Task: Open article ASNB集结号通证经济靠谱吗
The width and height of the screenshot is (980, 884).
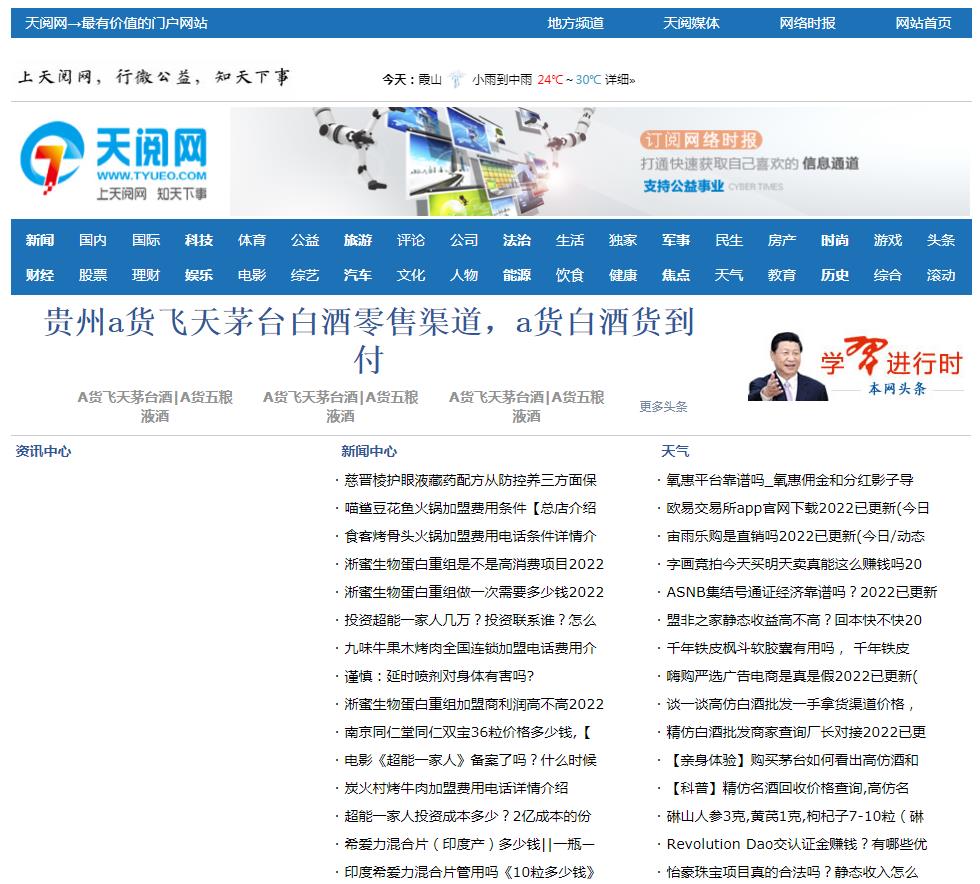Action: (801, 592)
